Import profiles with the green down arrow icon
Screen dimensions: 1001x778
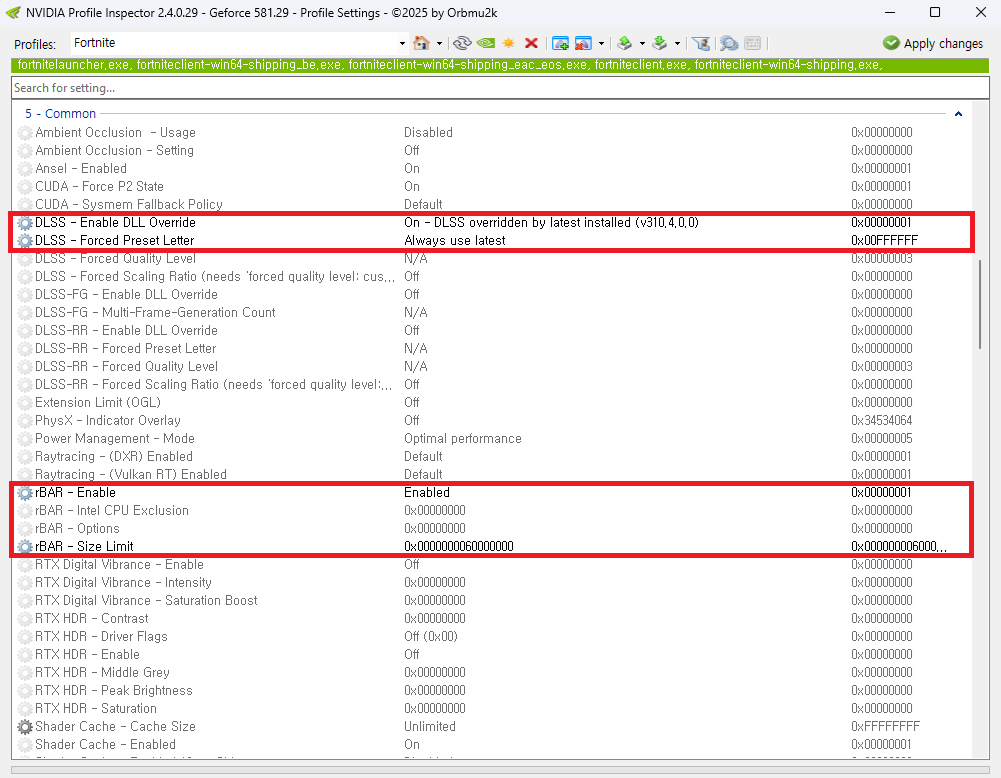pyautogui.click(x=660, y=43)
